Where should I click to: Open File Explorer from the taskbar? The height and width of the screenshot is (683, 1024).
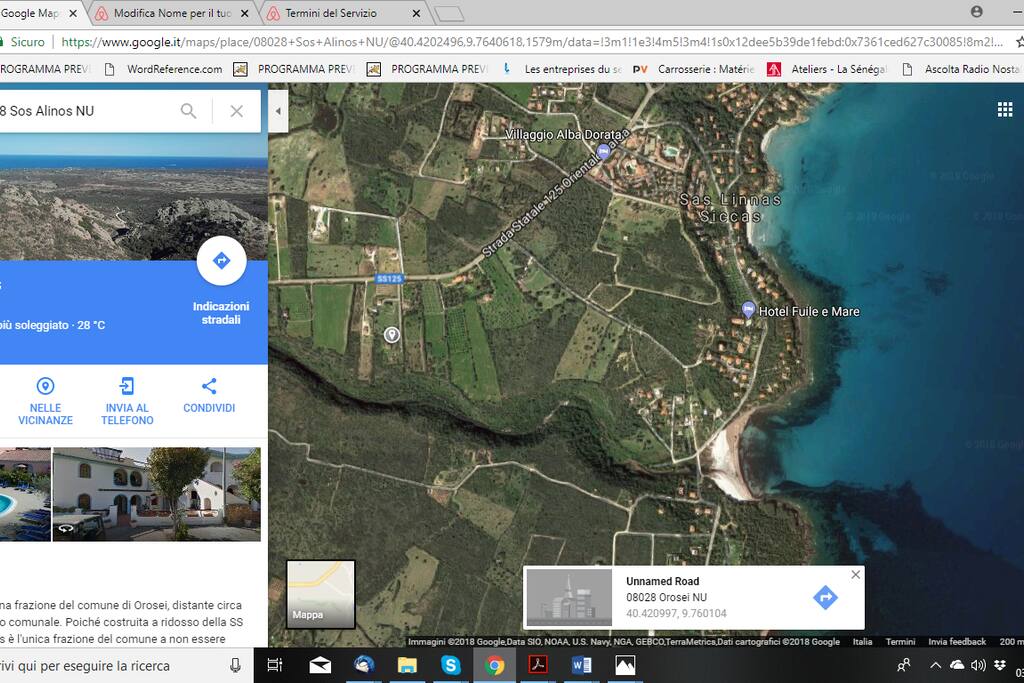(407, 665)
